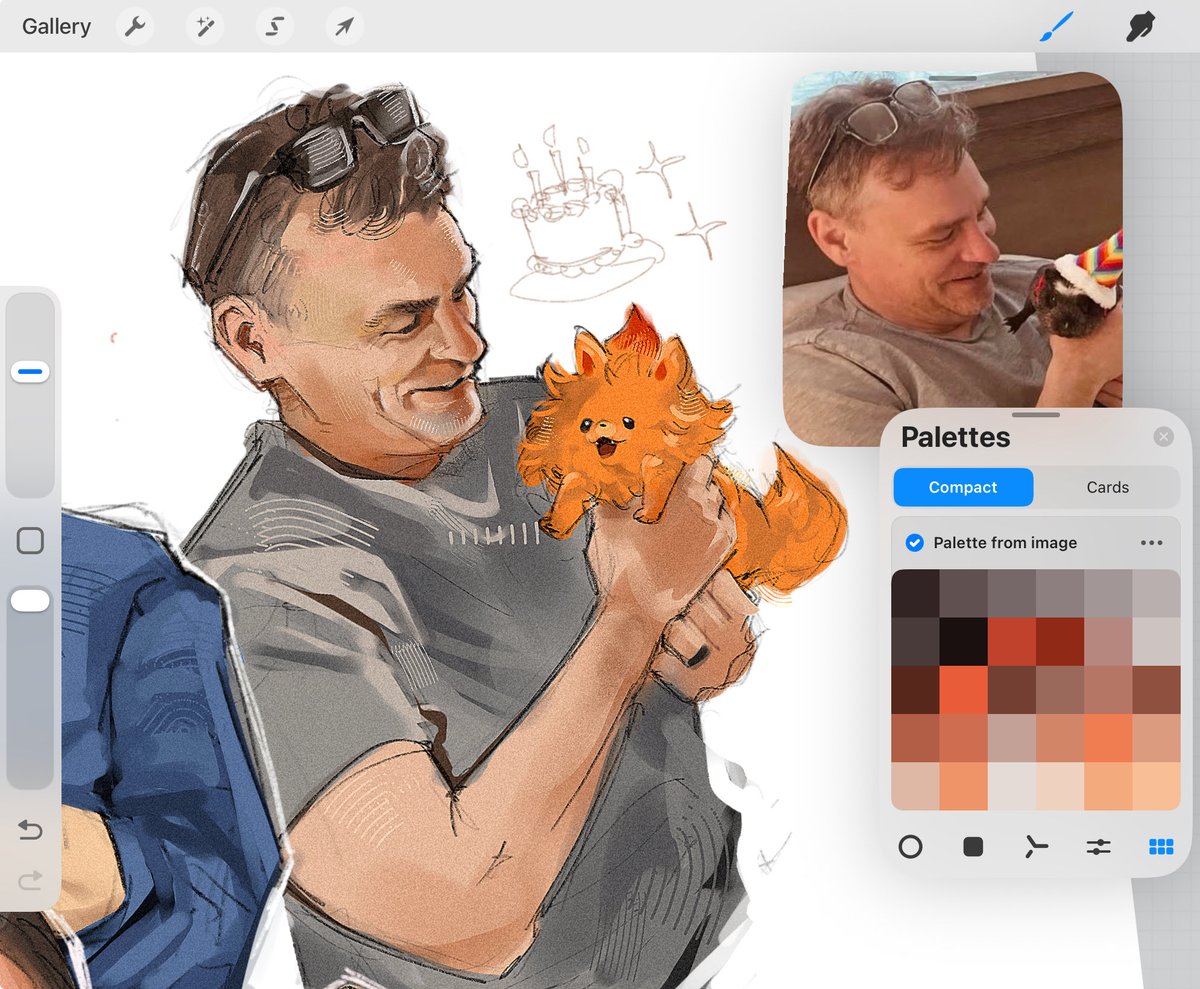Grab the reference window top handle
This screenshot has height=989, width=1200.
952,77
